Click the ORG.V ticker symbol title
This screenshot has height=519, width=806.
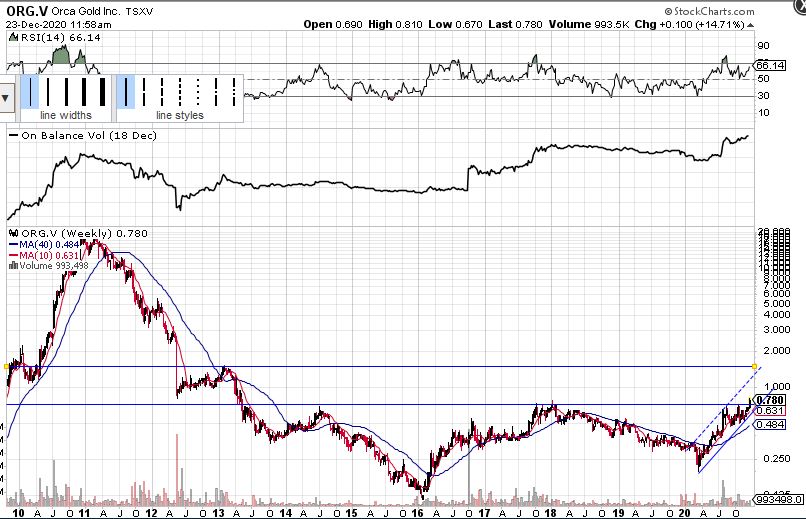27,11
